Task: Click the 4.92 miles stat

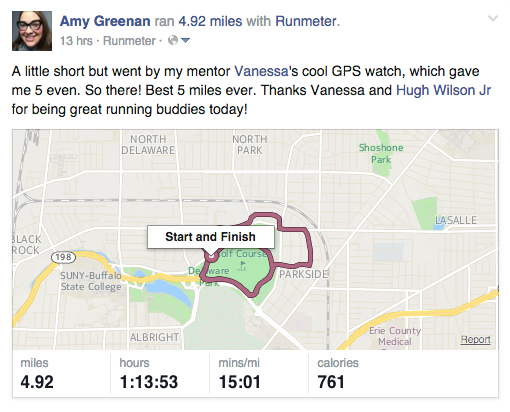Action: click(x=37, y=382)
